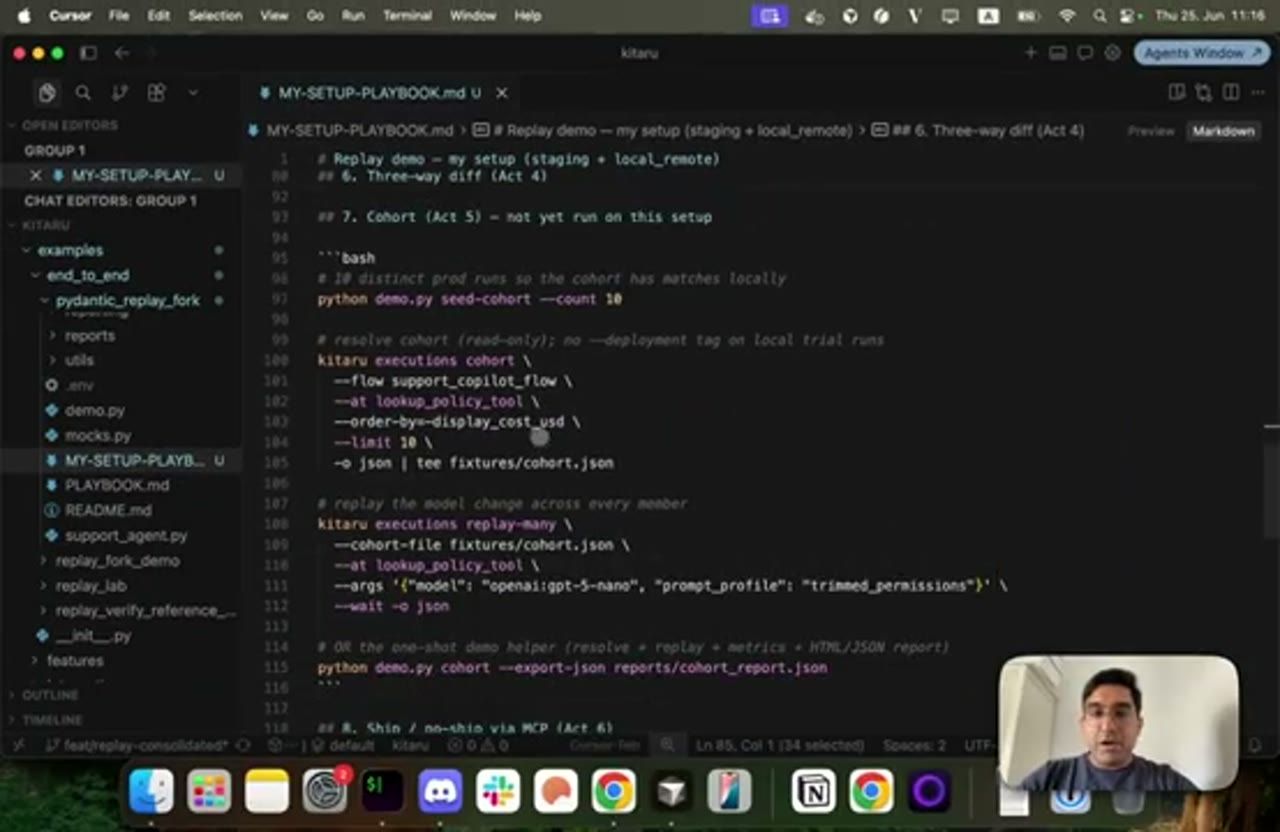Viewport: 1280px width, 832px height.
Task: Switch to Markdown mode
Action: tap(1222, 131)
